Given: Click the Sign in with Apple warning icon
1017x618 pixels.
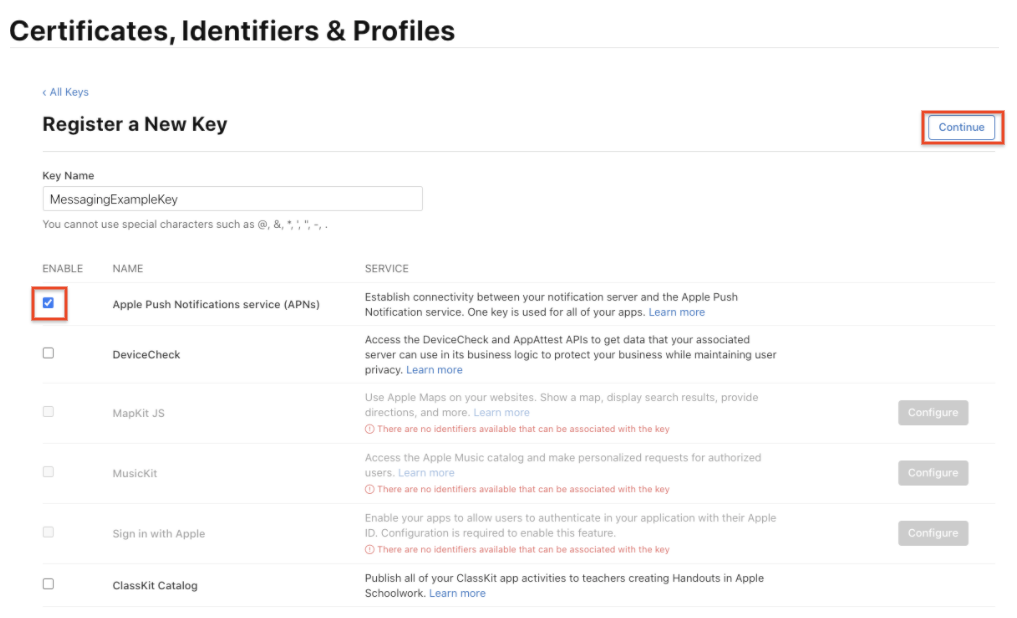Looking at the screenshot, I should (x=369, y=549).
